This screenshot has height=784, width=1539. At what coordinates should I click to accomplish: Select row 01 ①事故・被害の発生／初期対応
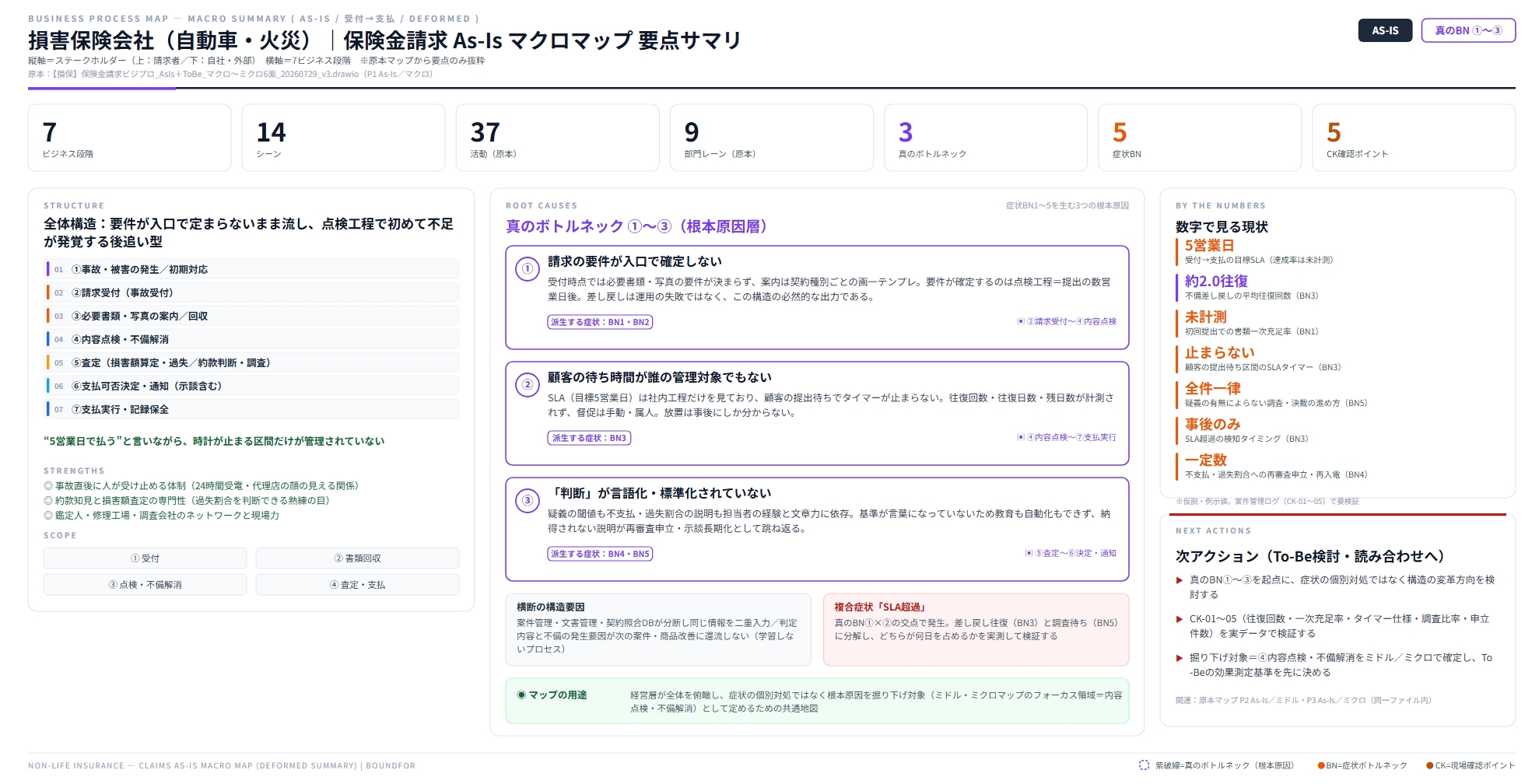point(253,269)
